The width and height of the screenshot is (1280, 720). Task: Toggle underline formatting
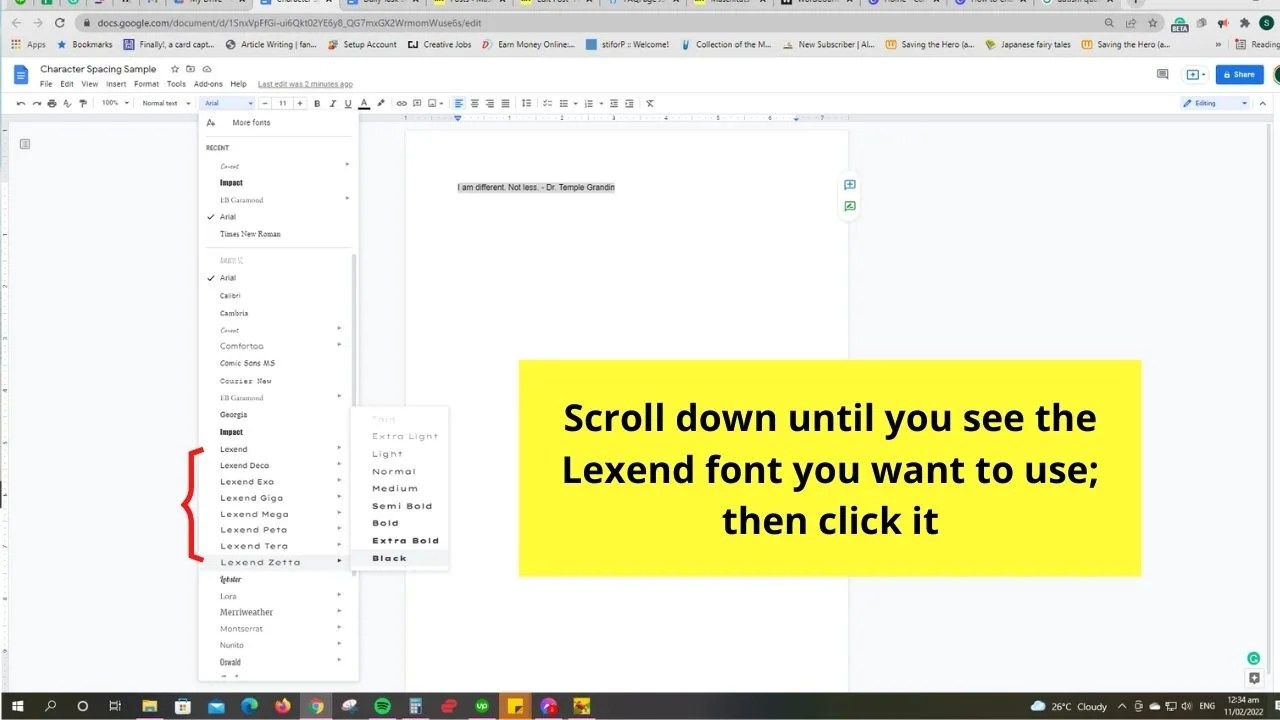(347, 103)
